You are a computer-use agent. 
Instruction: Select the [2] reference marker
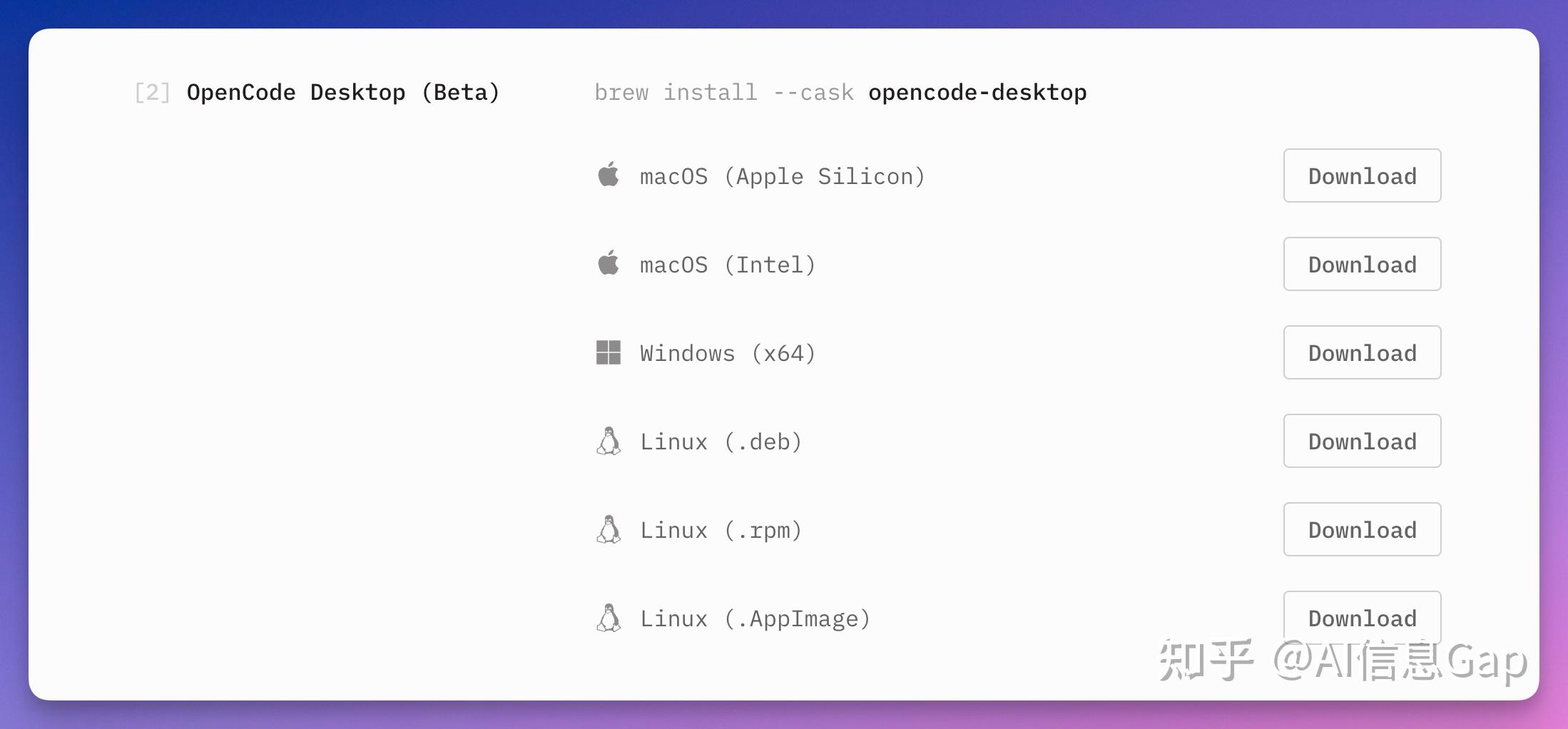tap(151, 92)
